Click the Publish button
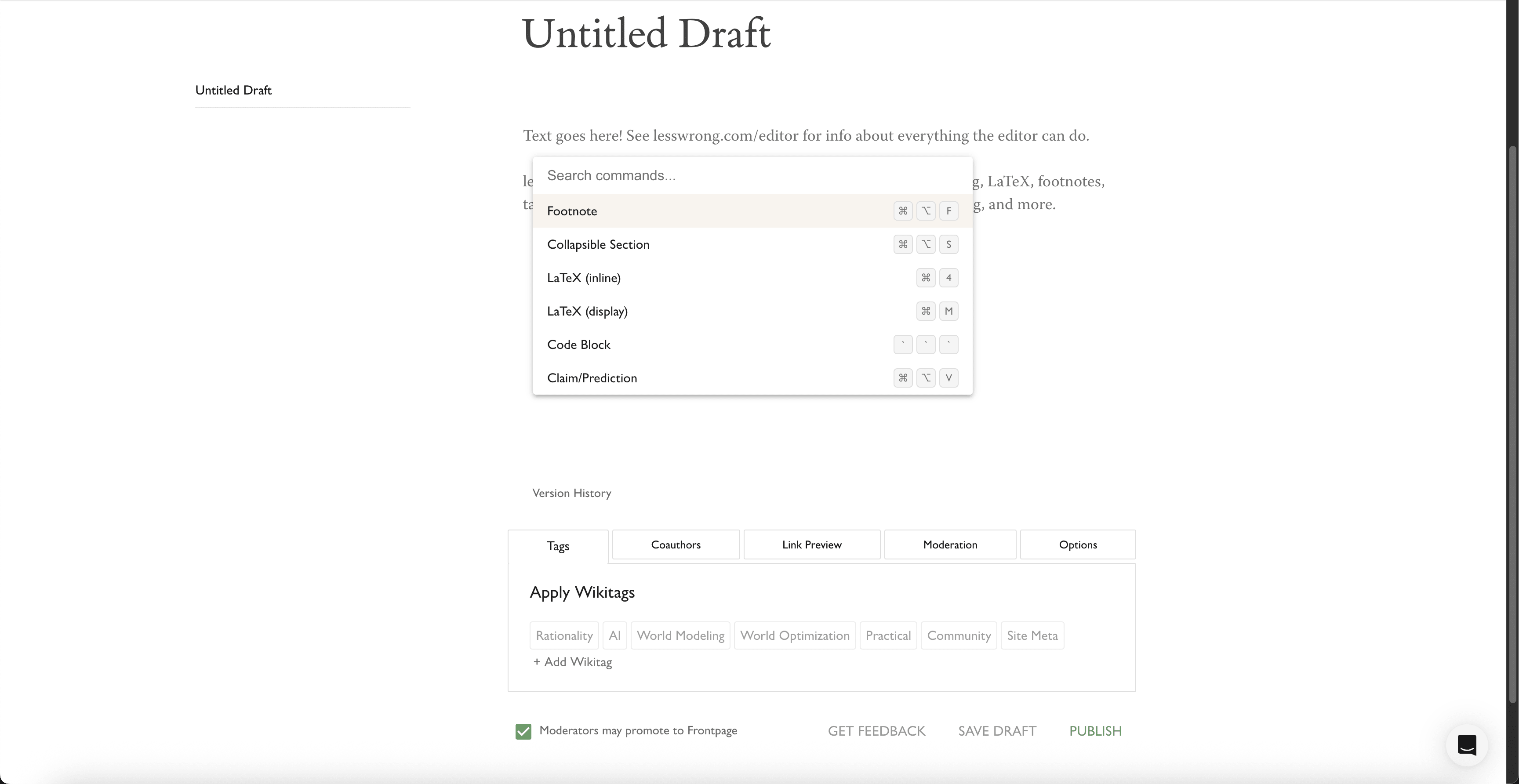This screenshot has height=784, width=1519. [1095, 731]
